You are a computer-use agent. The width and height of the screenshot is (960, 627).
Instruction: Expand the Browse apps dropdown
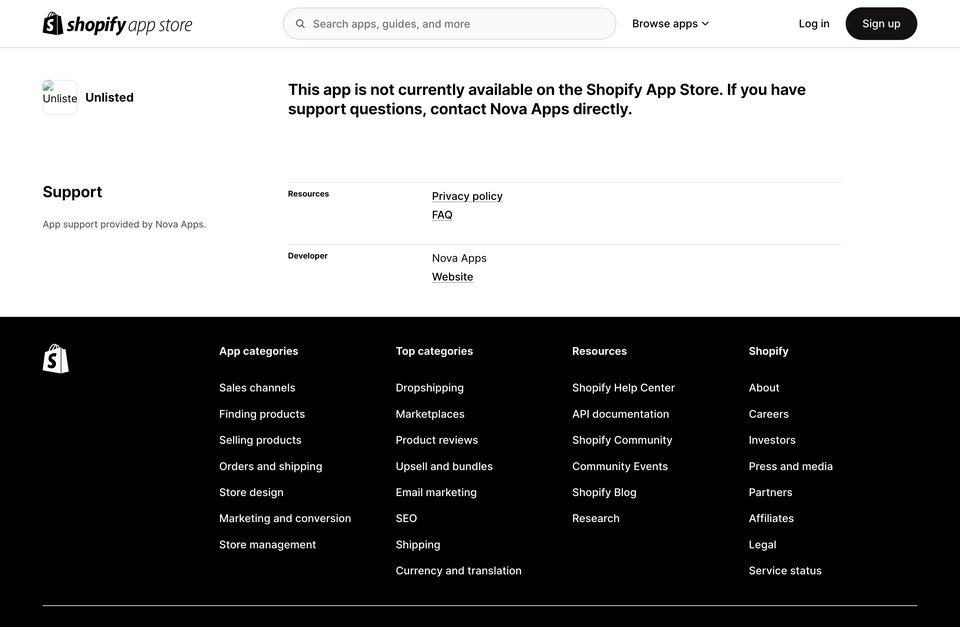click(x=670, y=24)
